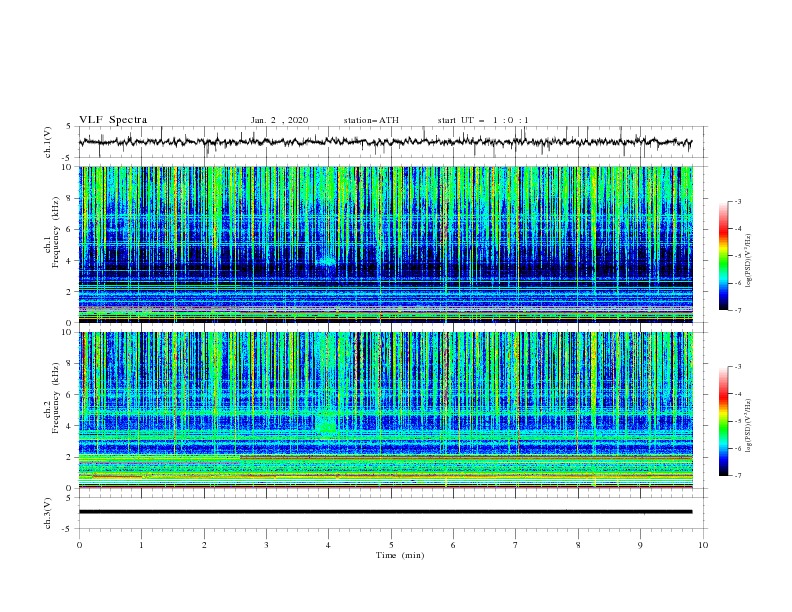Click the "-3" tick on ch.1 color bar
This screenshot has height=612, width=792.
[737, 201]
